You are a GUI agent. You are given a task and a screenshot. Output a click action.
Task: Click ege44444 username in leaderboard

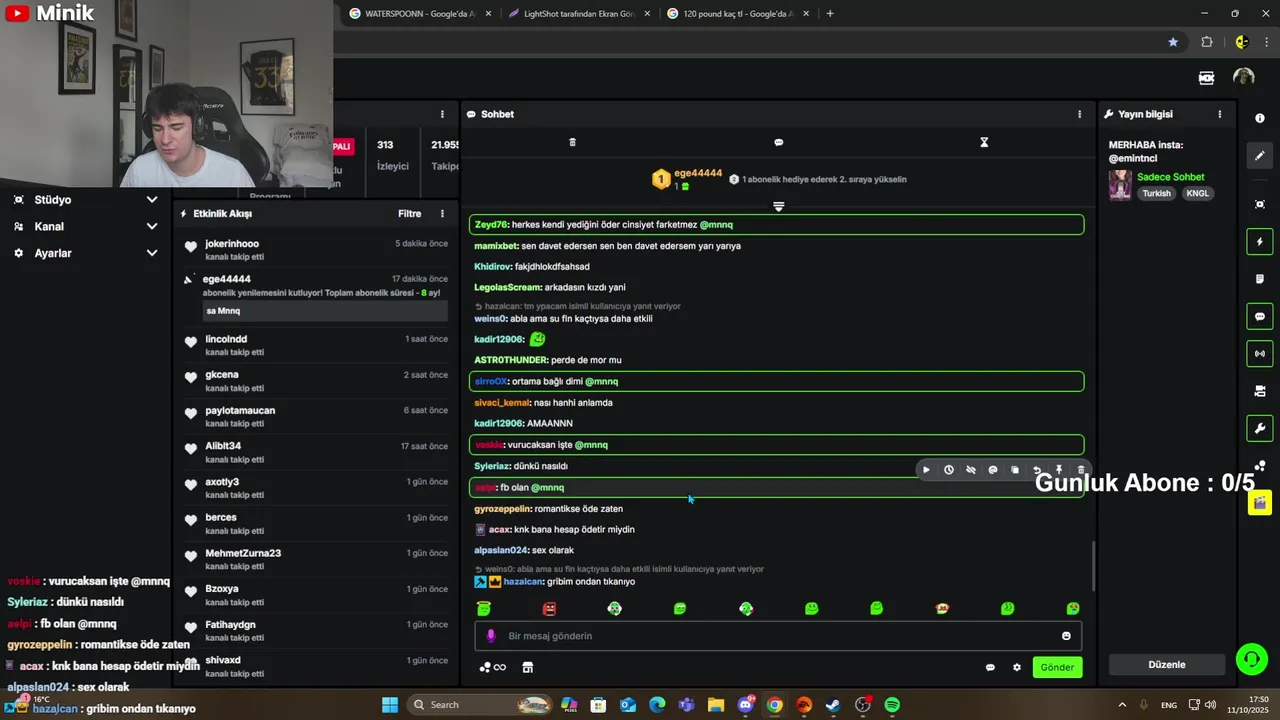coord(698,173)
